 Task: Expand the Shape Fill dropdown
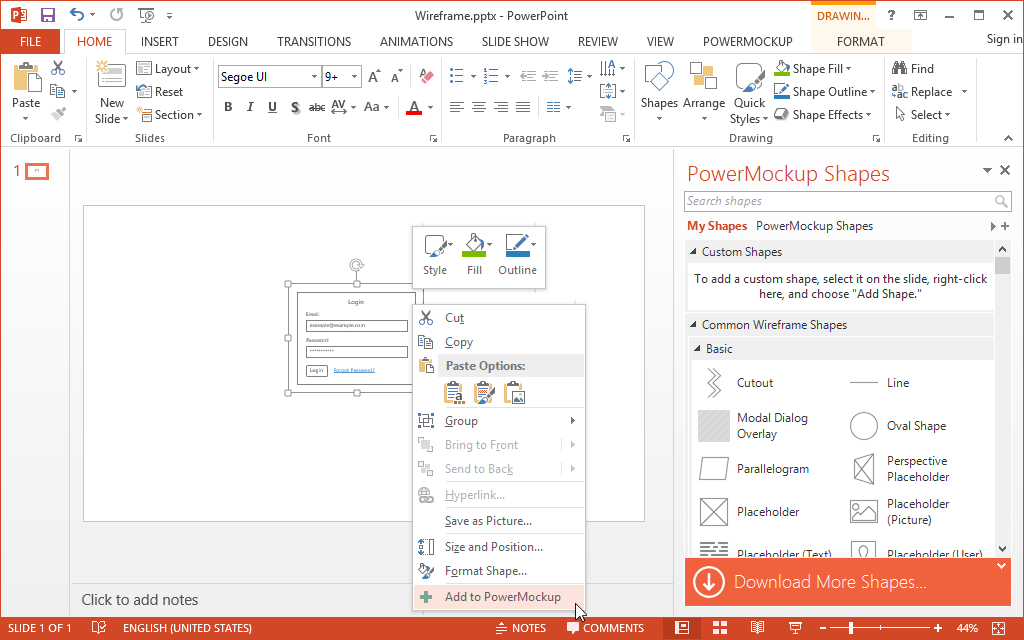coord(848,69)
